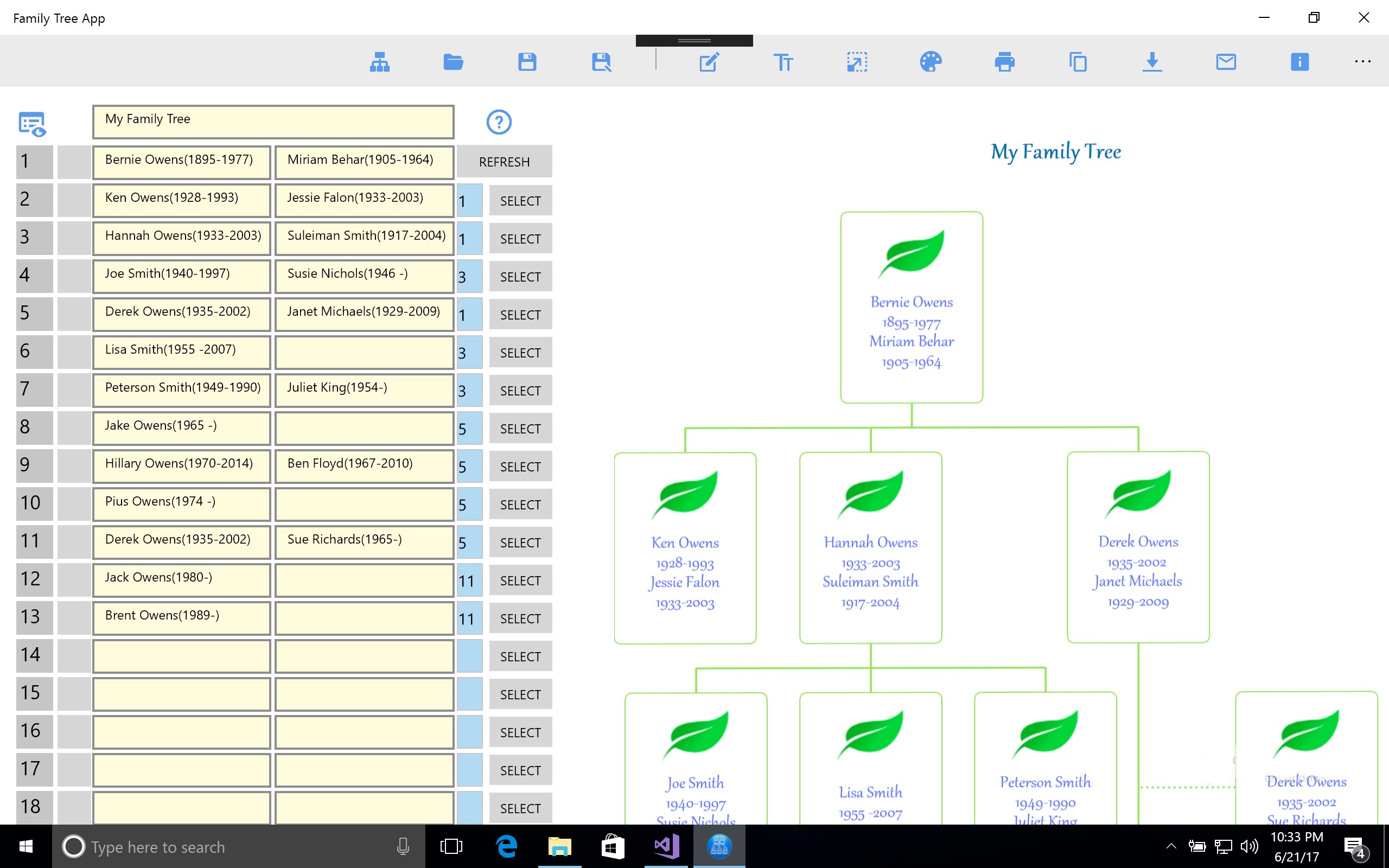Click the family tree hierarchy toolbar icon
The height and width of the screenshot is (868, 1389).
(x=379, y=61)
